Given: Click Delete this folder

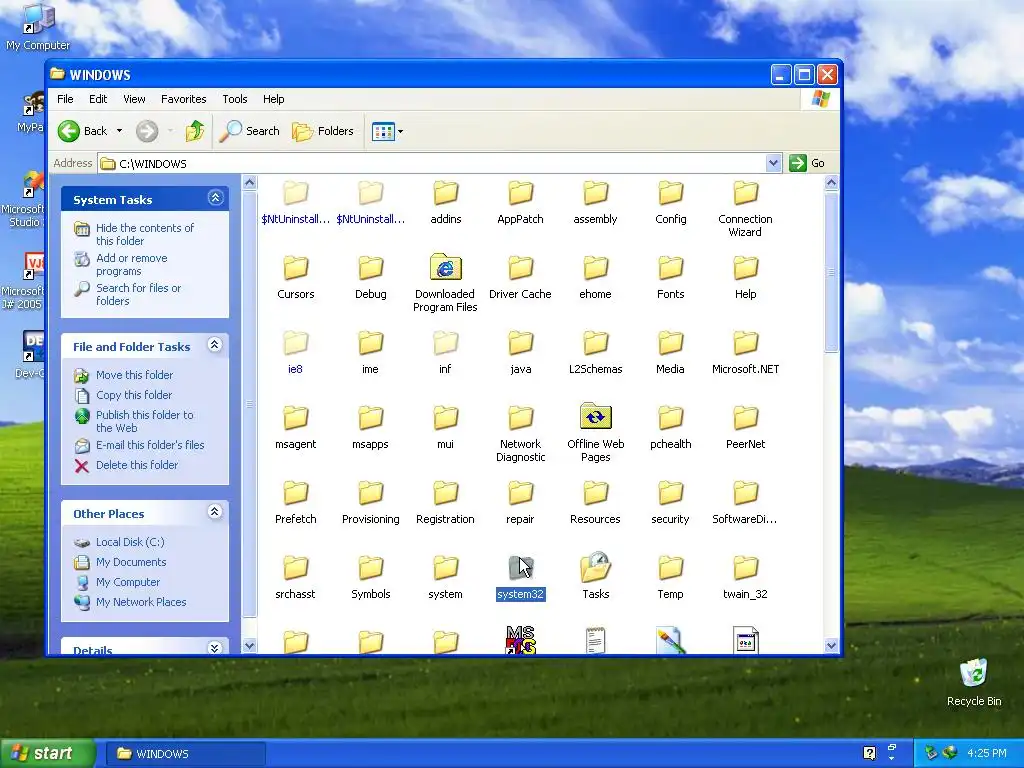Looking at the screenshot, I should click(136, 465).
